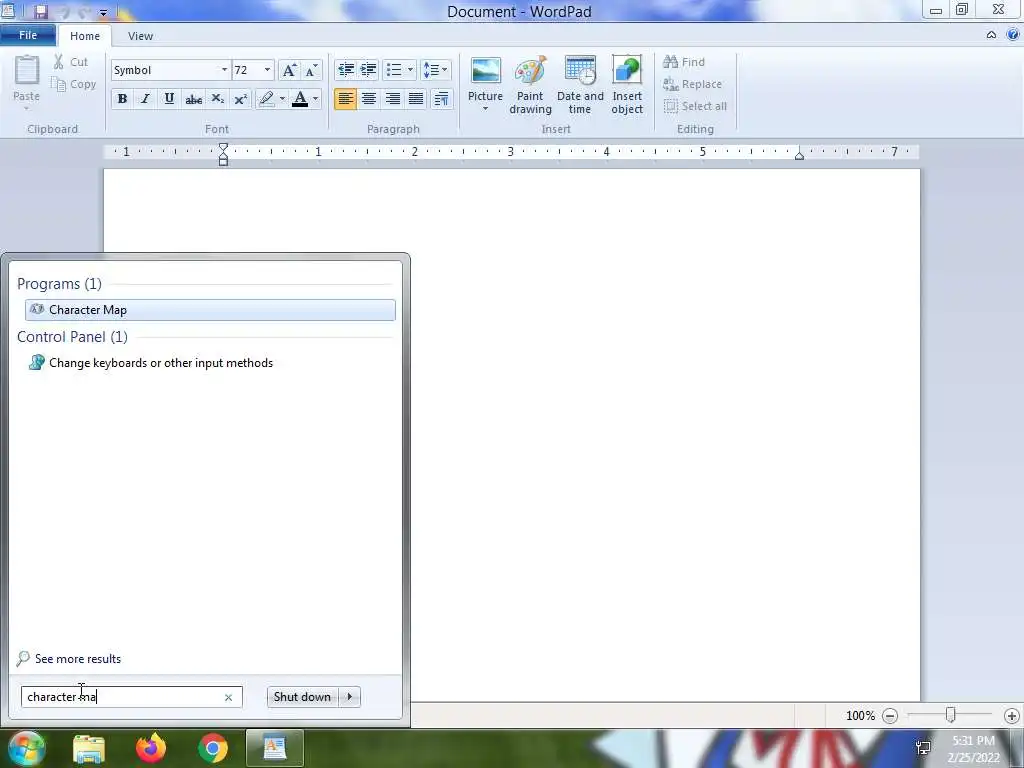This screenshot has height=768, width=1024.
Task: Launch Chrome from the taskbar
Action: 213,748
